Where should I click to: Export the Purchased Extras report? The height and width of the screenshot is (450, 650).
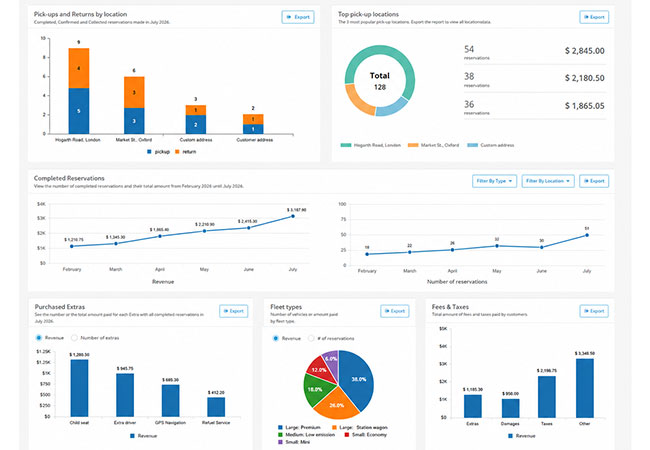[233, 311]
